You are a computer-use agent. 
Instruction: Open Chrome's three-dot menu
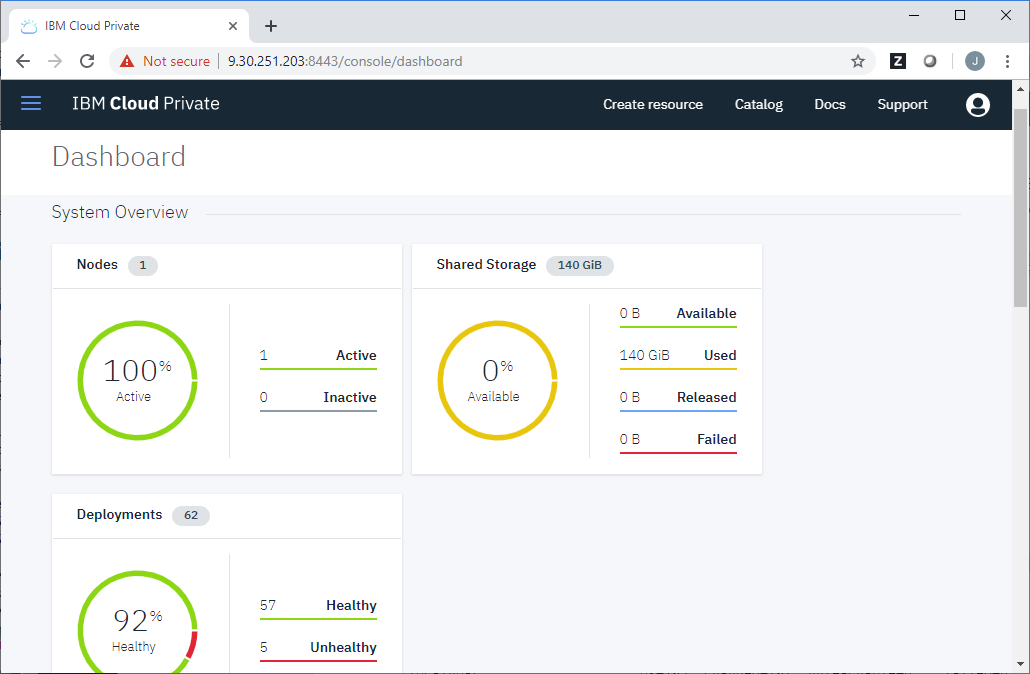coord(1008,61)
